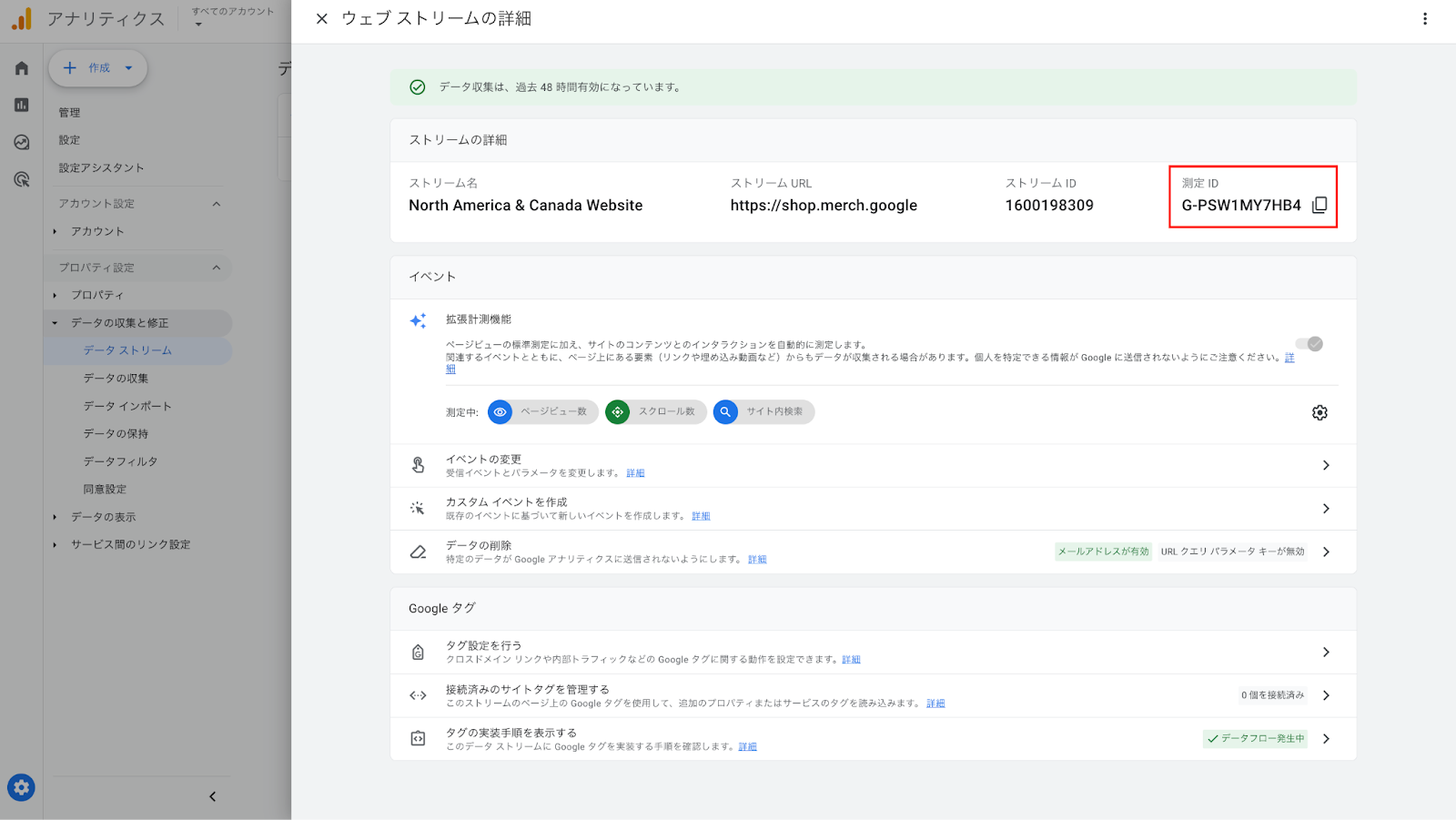
Task: Open the すべてのアカウント account dropdown
Action: (x=232, y=17)
